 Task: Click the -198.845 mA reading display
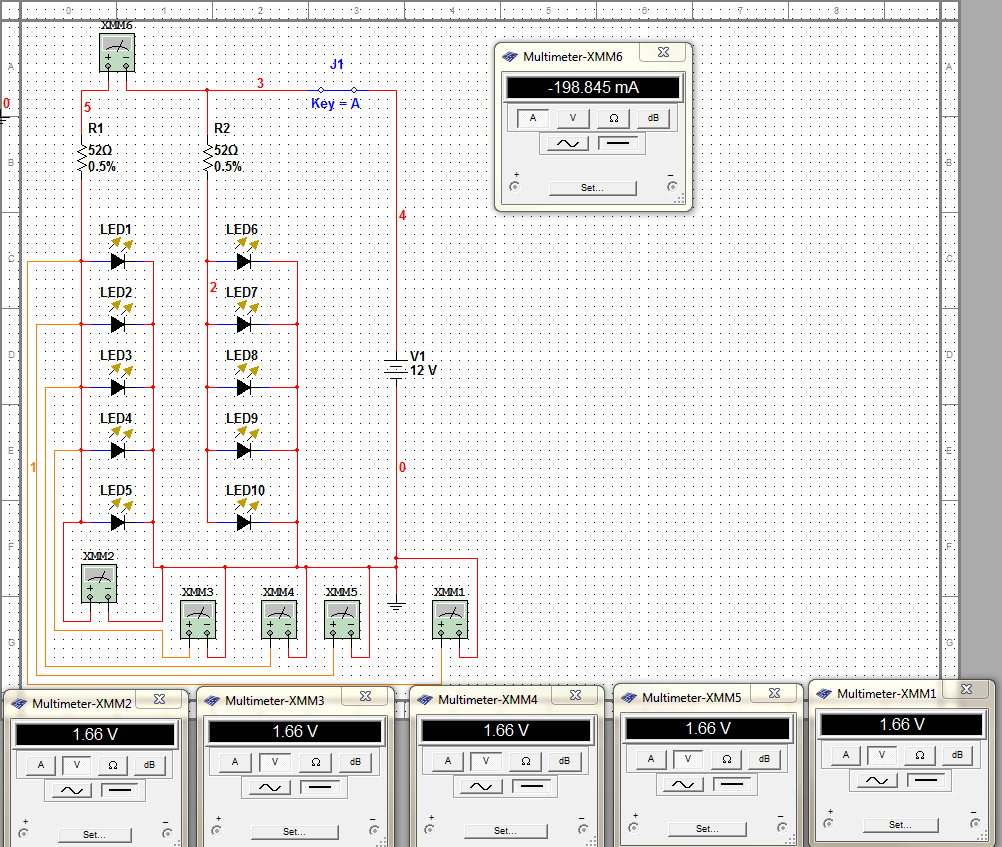593,88
